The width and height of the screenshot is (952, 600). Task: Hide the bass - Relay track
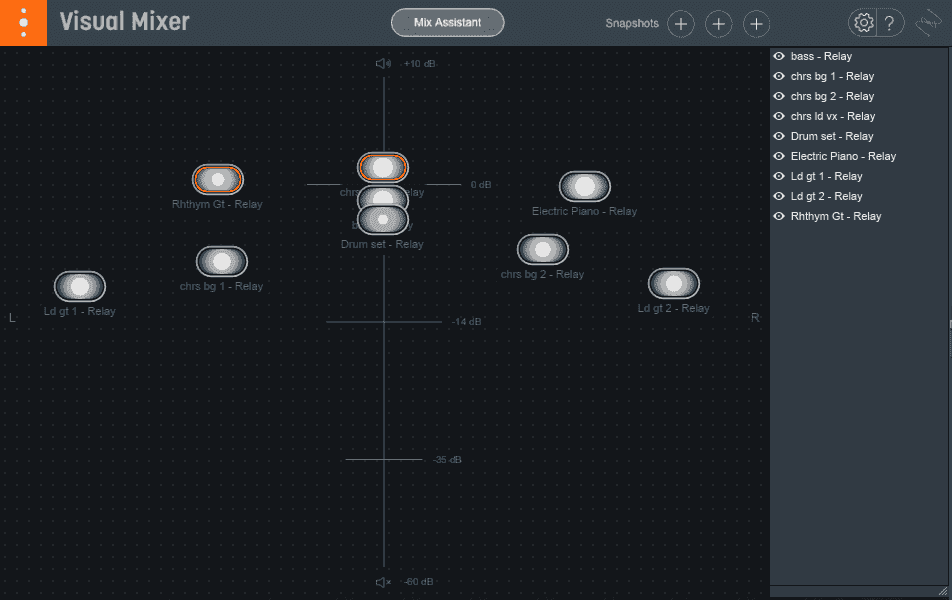click(779, 56)
